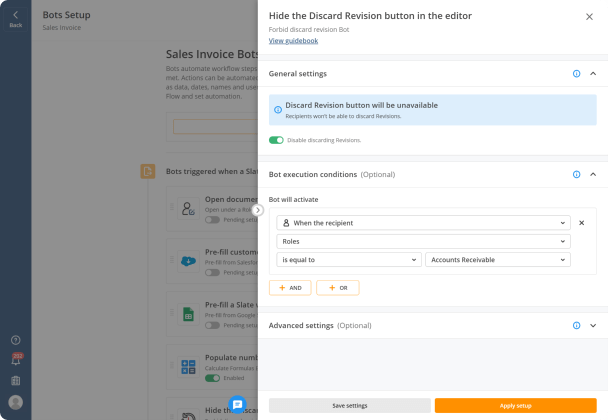
Task: Go back using the Back arrow
Action: tap(16, 19)
